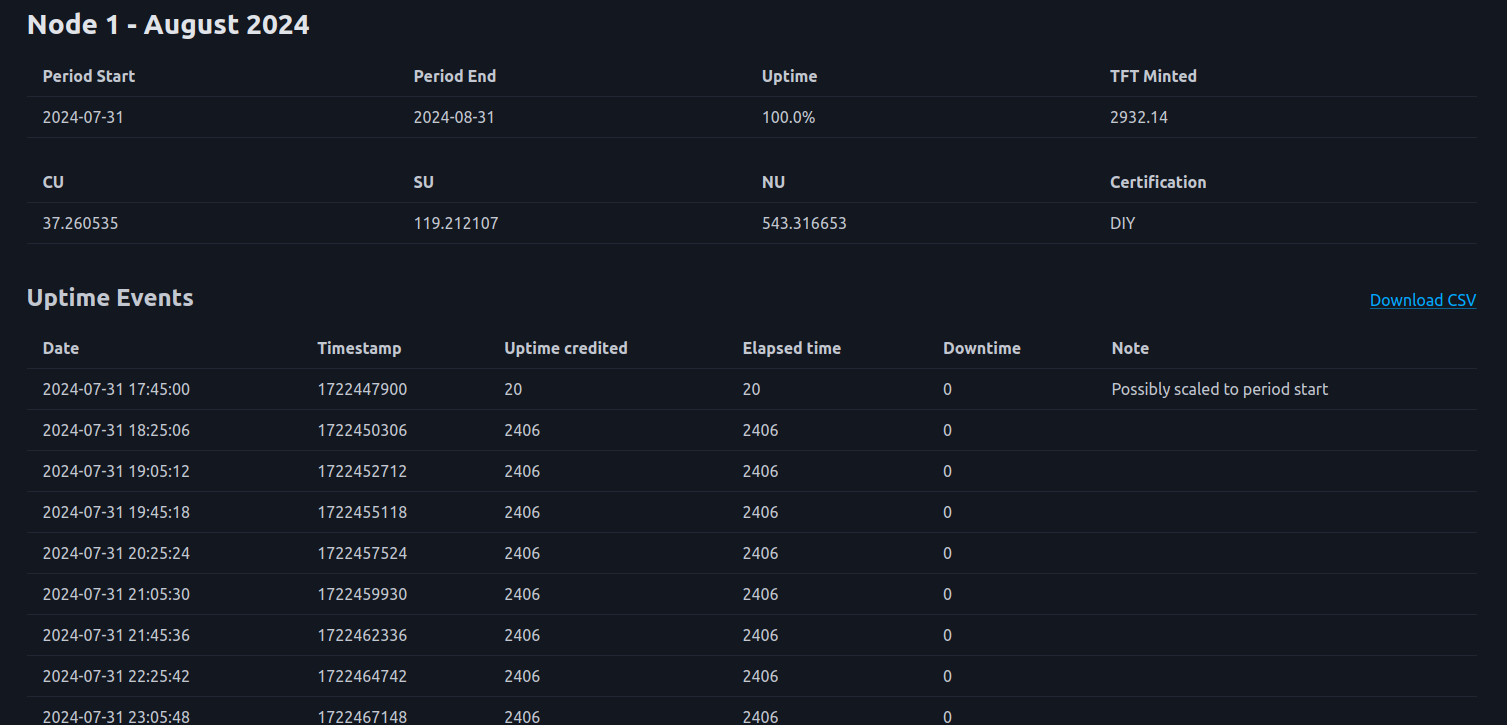
Task: Select the 2024-07-31 20:25:24 date cell
Action: (x=116, y=553)
